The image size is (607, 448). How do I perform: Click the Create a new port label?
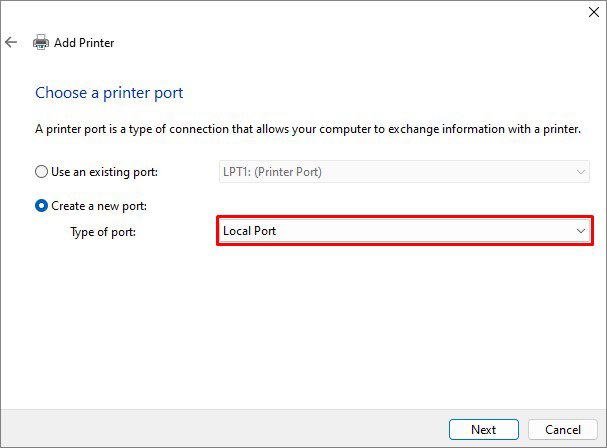point(99,206)
